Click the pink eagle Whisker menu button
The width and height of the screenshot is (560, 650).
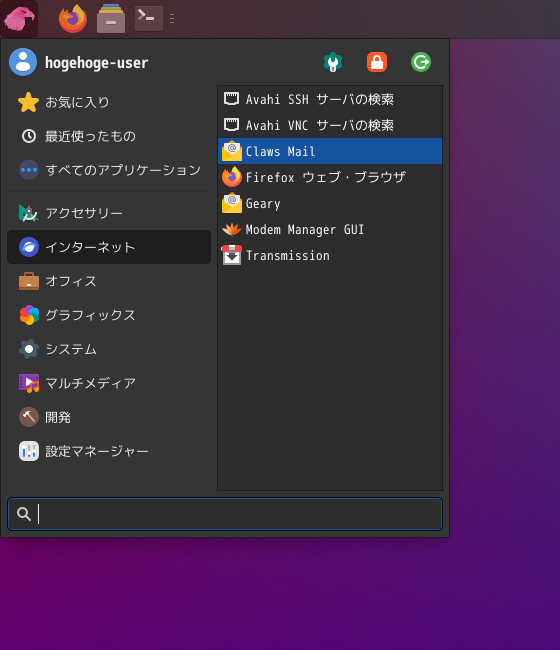click(x=19, y=19)
